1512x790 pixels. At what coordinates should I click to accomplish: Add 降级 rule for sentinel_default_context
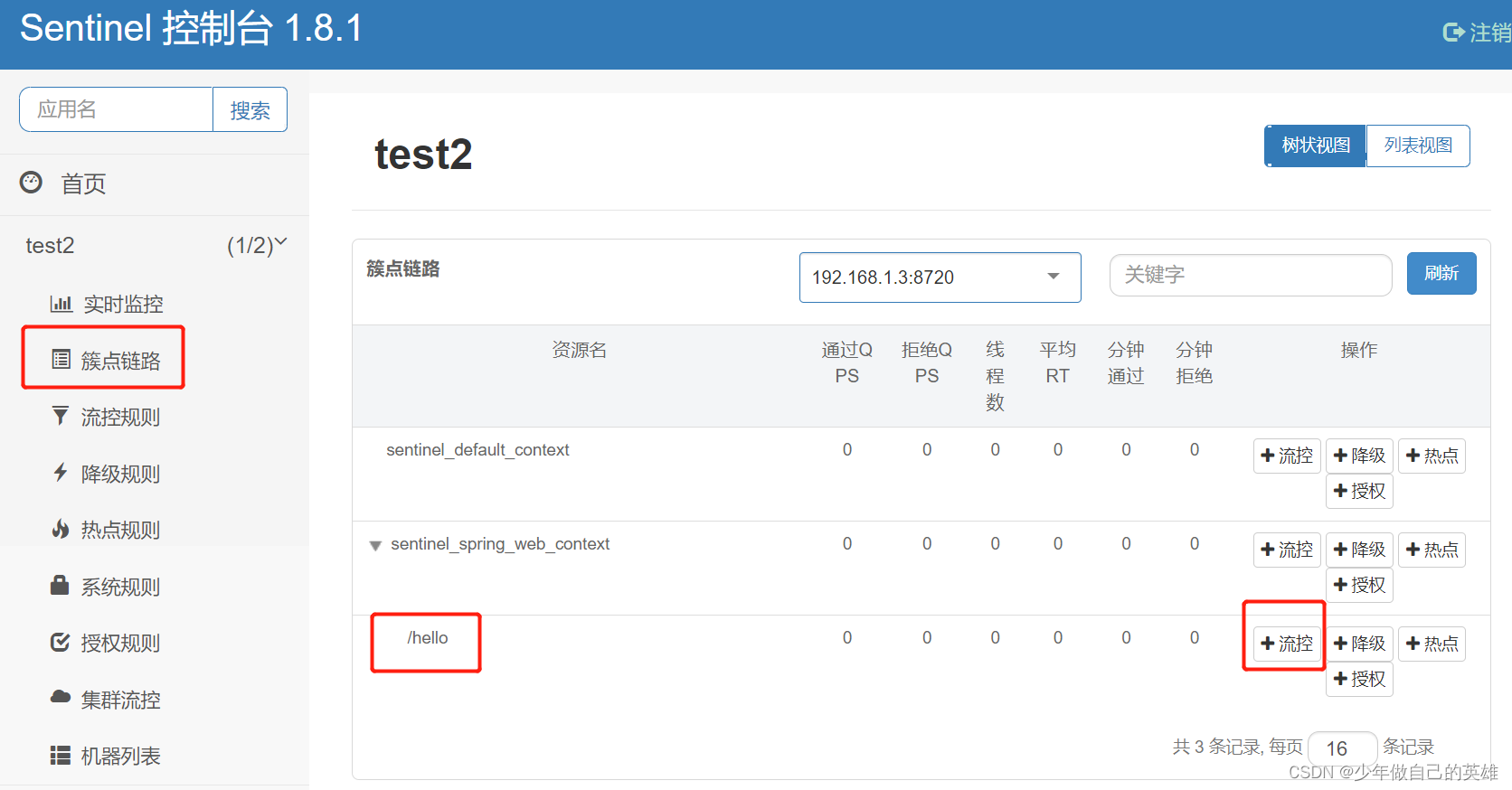pyautogui.click(x=1359, y=456)
